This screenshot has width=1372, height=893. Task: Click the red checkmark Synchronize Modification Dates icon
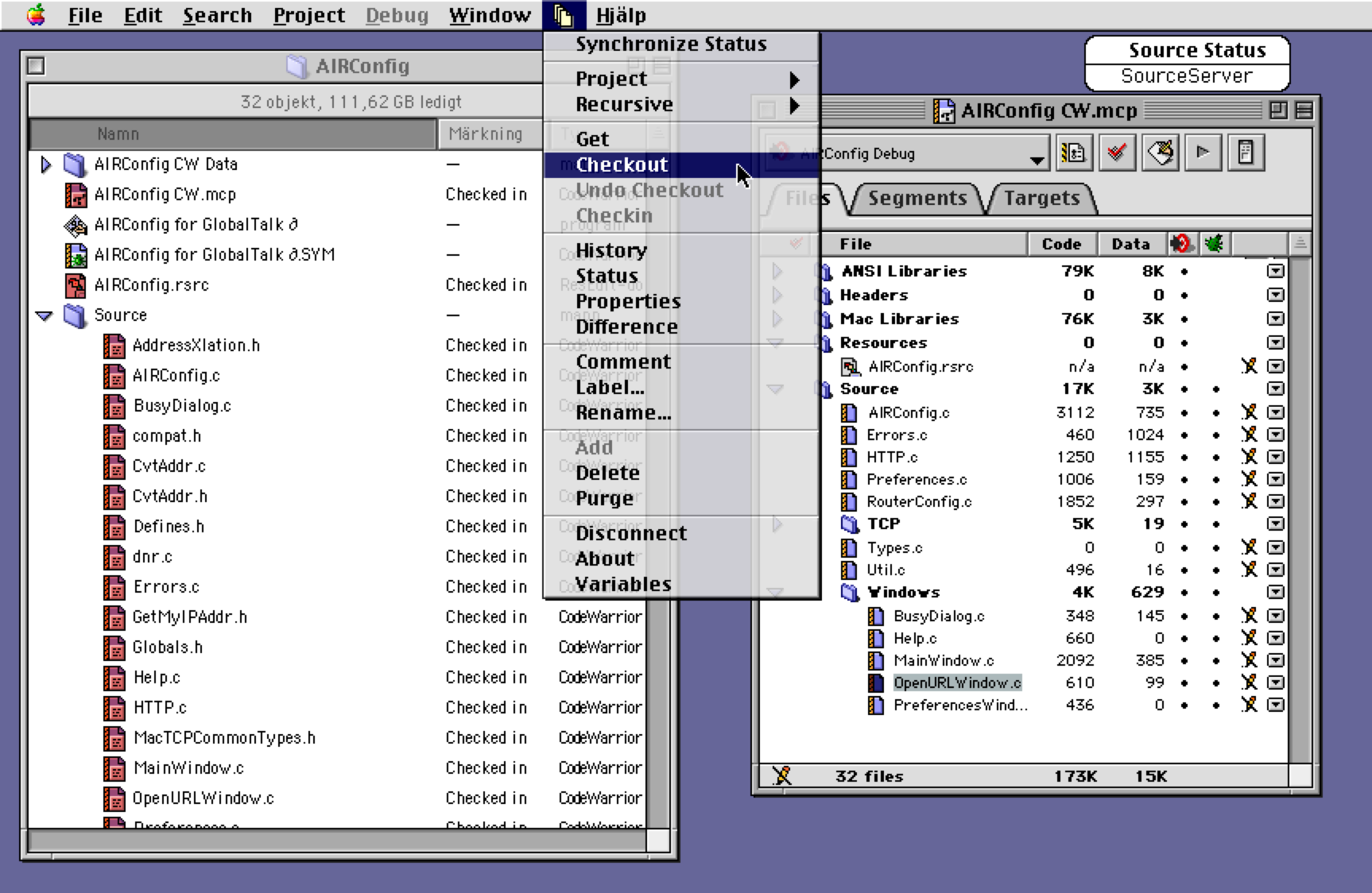click(x=1117, y=153)
